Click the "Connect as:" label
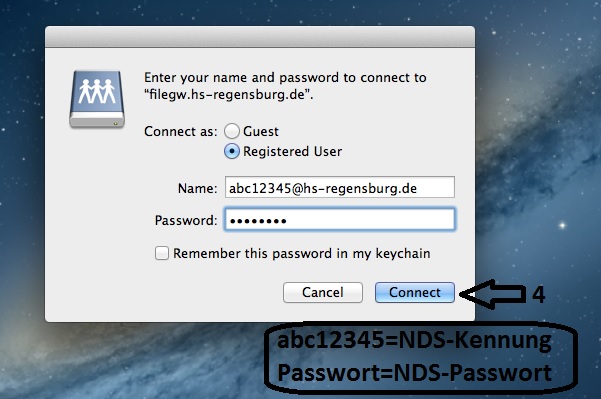The height and width of the screenshot is (399, 601). pos(181,131)
